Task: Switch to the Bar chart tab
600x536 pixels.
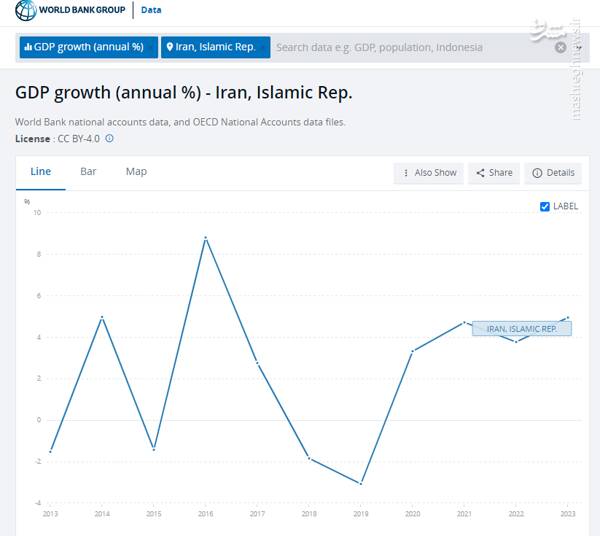Action: [x=88, y=171]
